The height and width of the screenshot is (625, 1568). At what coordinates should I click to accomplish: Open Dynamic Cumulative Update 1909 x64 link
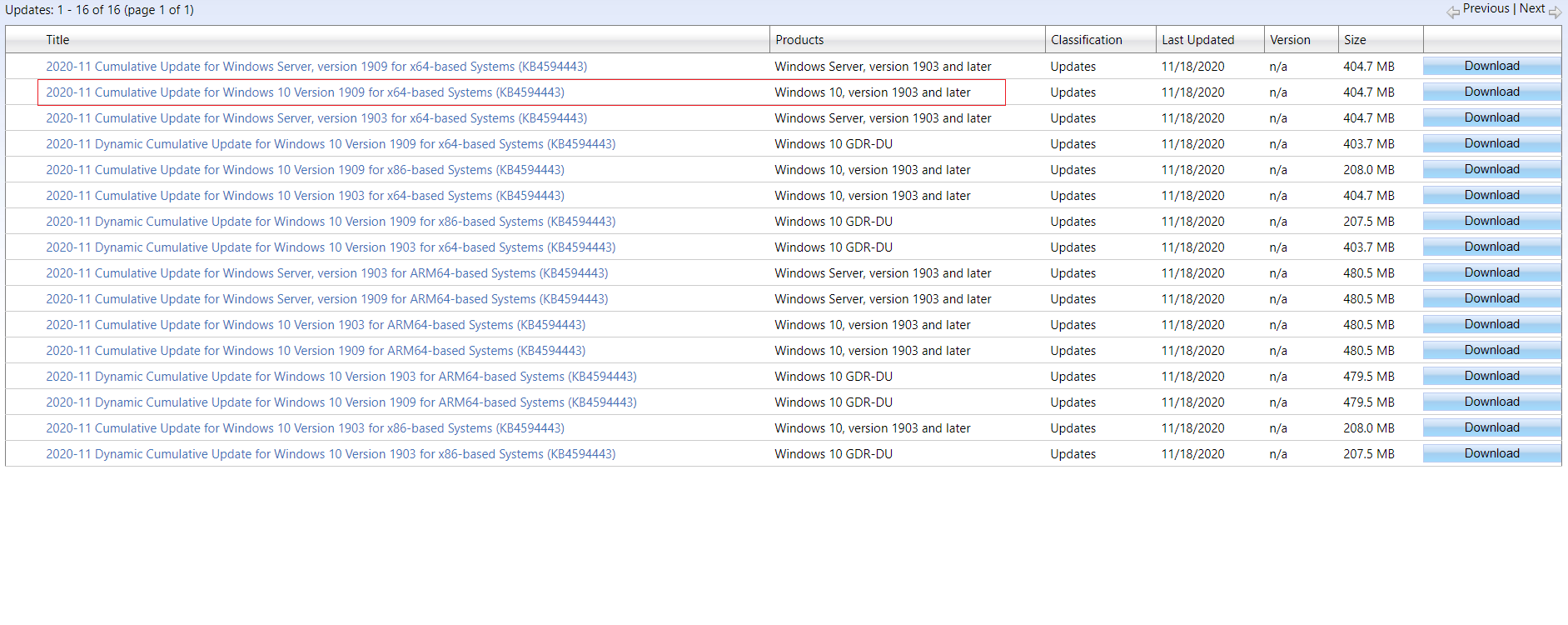[x=331, y=144]
